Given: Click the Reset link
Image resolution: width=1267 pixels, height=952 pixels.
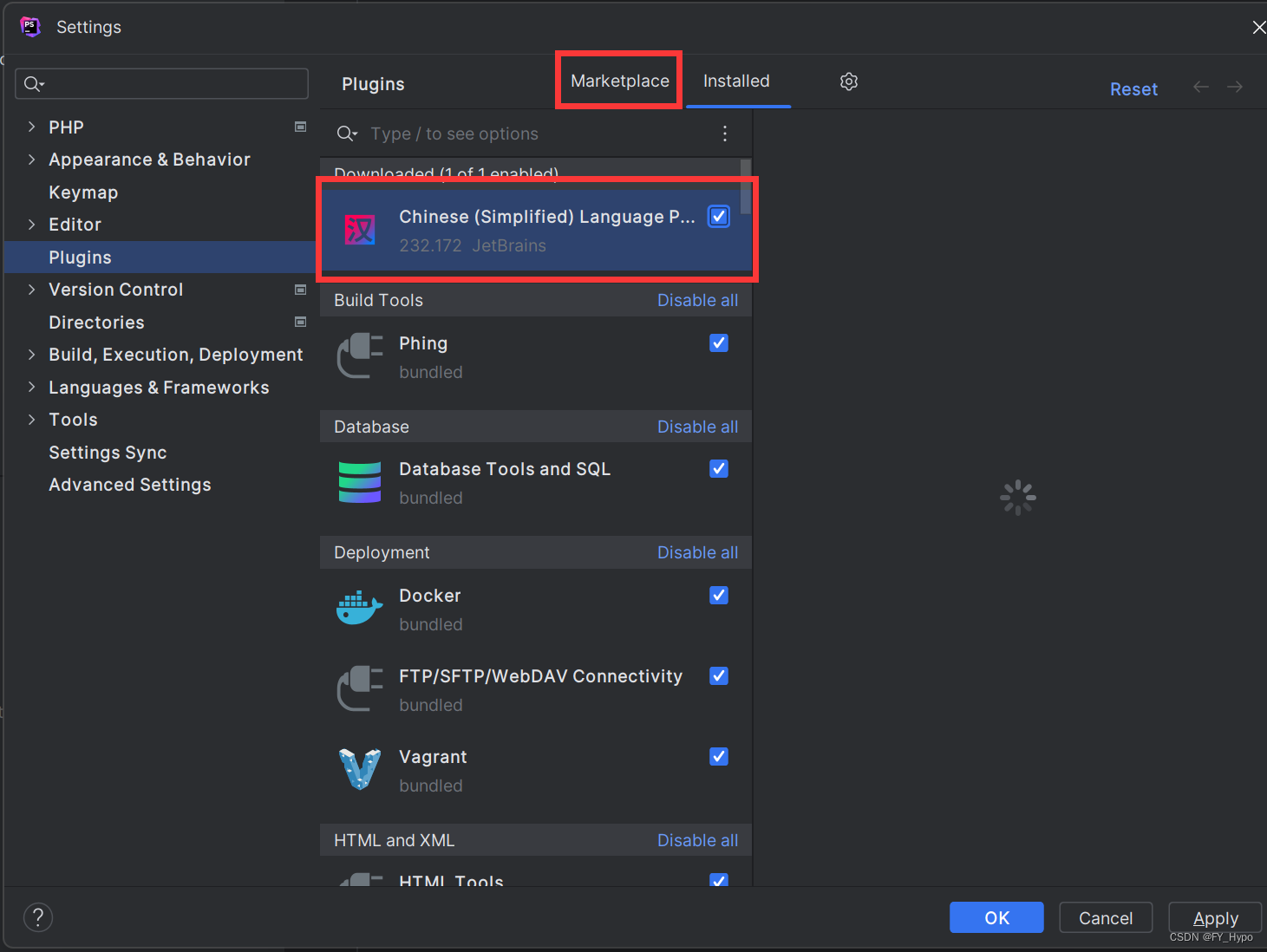Looking at the screenshot, I should click(1133, 89).
